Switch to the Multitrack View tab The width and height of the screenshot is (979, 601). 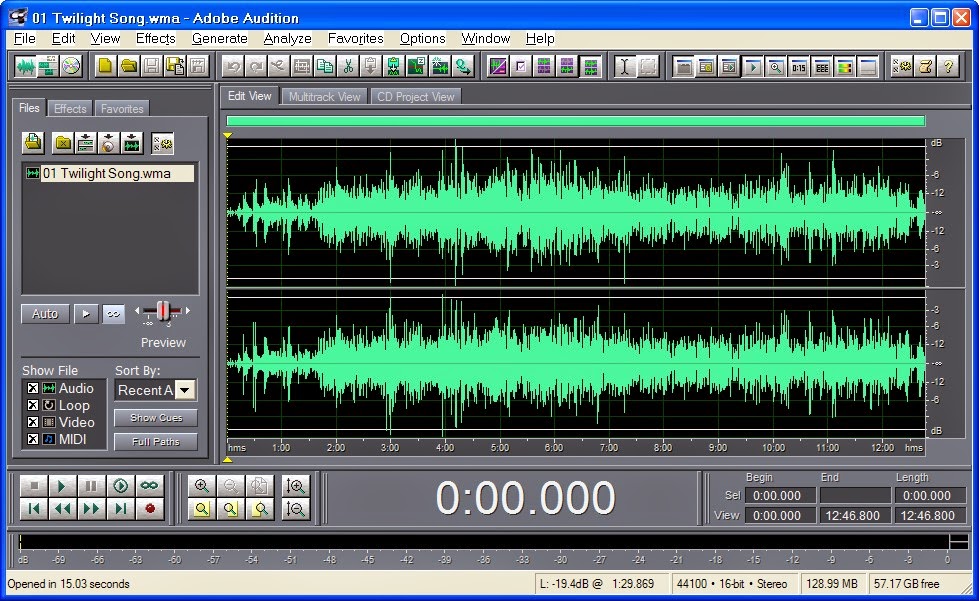(x=325, y=97)
